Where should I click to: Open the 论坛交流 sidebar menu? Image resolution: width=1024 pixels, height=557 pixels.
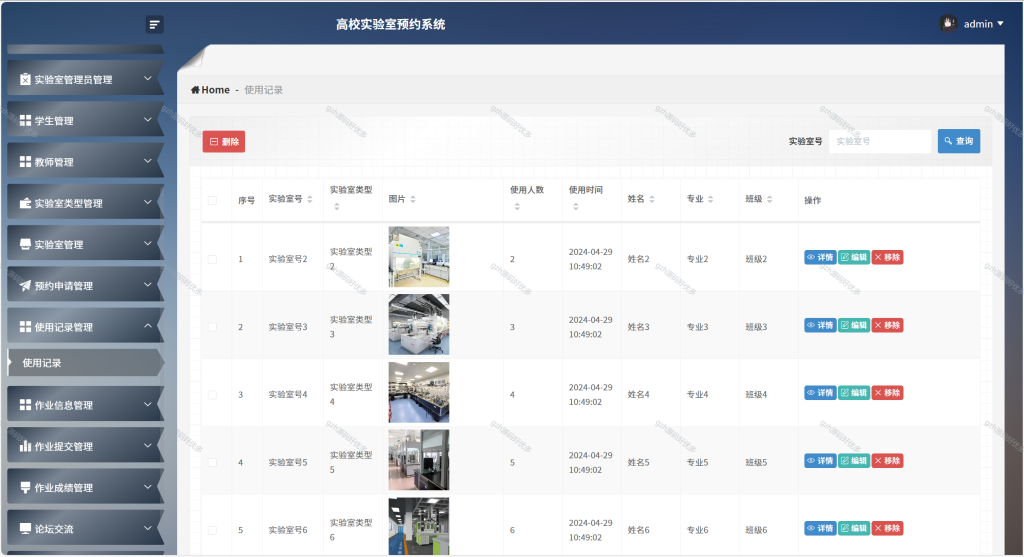pos(86,528)
